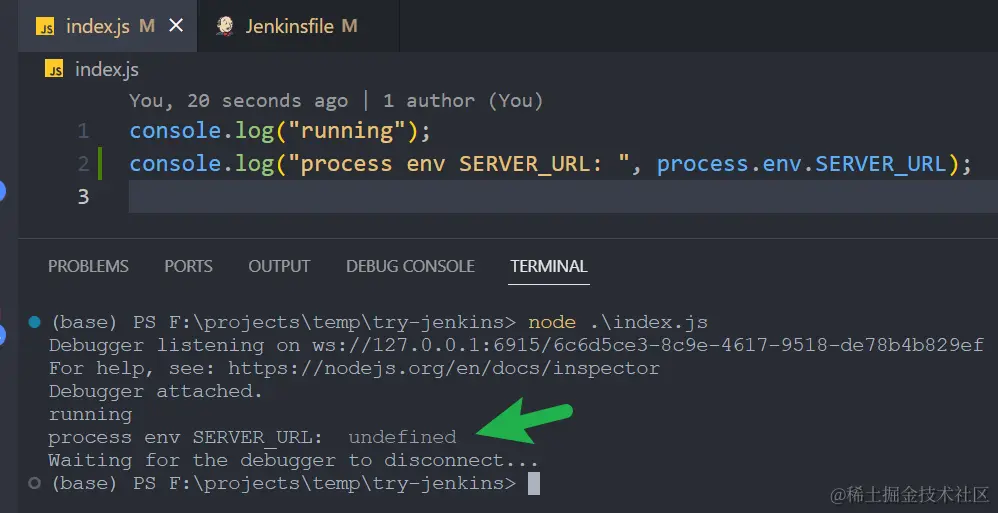Click line number 3 in the gutter
998x513 pixels.
point(83,197)
